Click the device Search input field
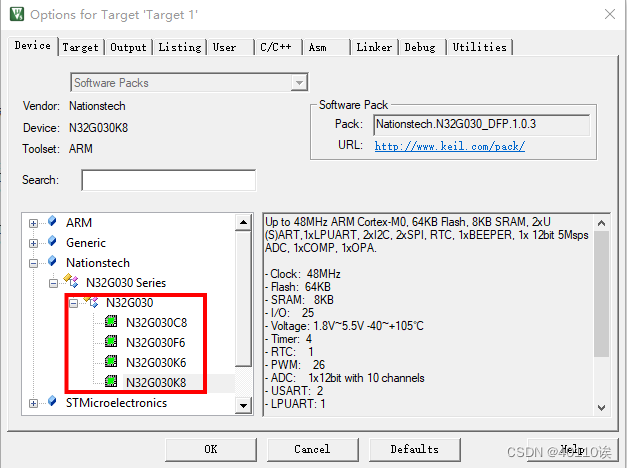 point(168,180)
